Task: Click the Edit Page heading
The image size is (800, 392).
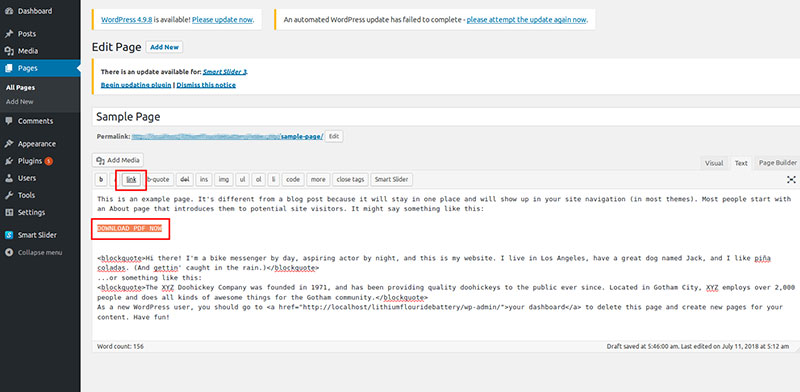Action: tap(116, 47)
